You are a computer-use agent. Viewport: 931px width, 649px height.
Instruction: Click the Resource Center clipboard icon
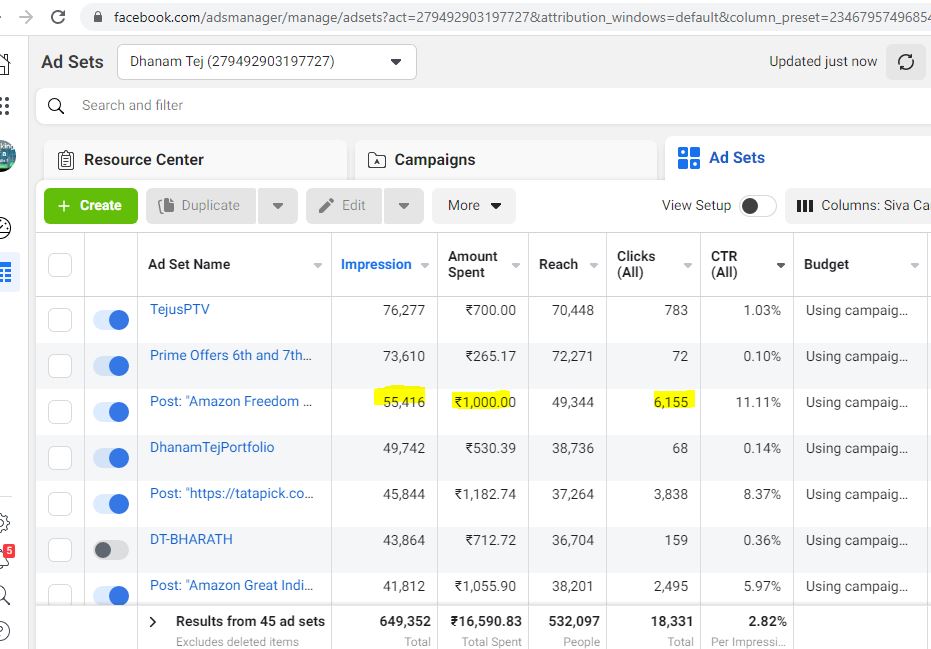click(x=65, y=160)
